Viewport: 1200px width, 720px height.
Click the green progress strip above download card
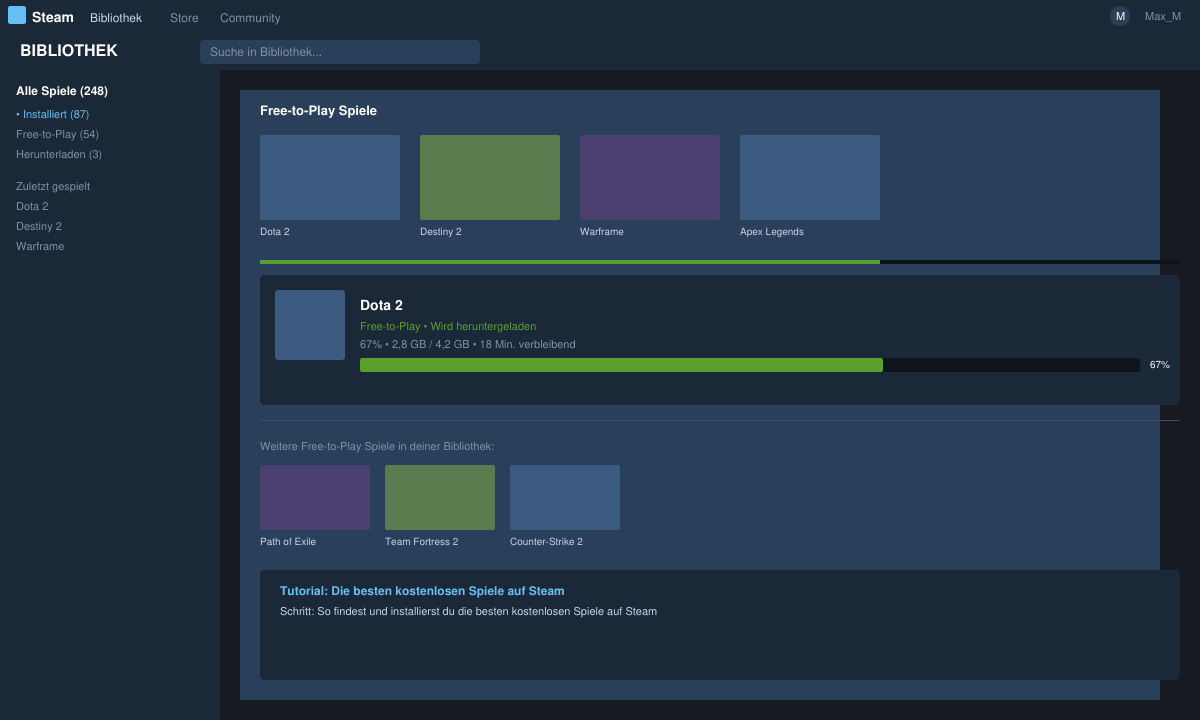click(x=570, y=262)
